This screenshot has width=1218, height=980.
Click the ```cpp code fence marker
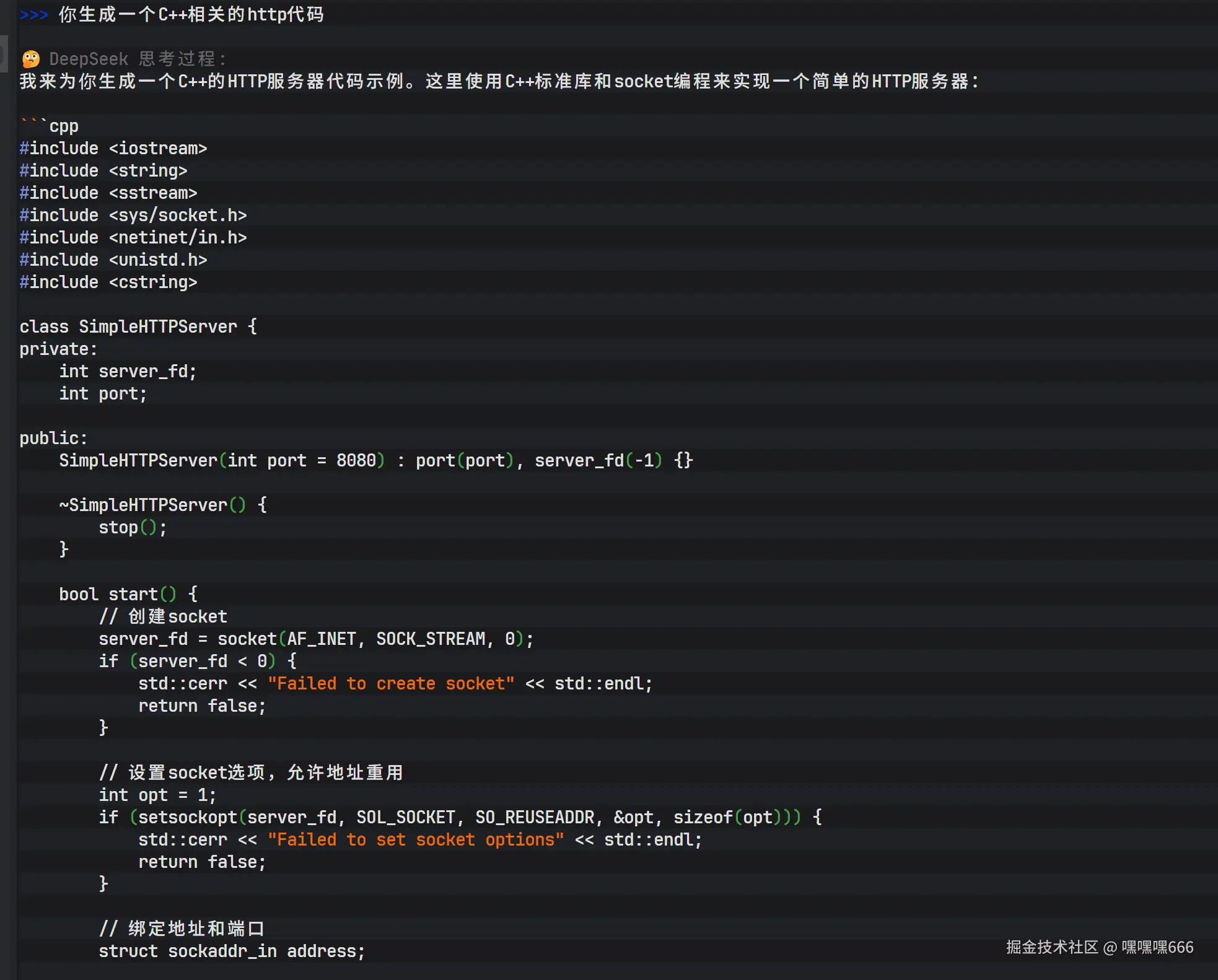(x=50, y=126)
